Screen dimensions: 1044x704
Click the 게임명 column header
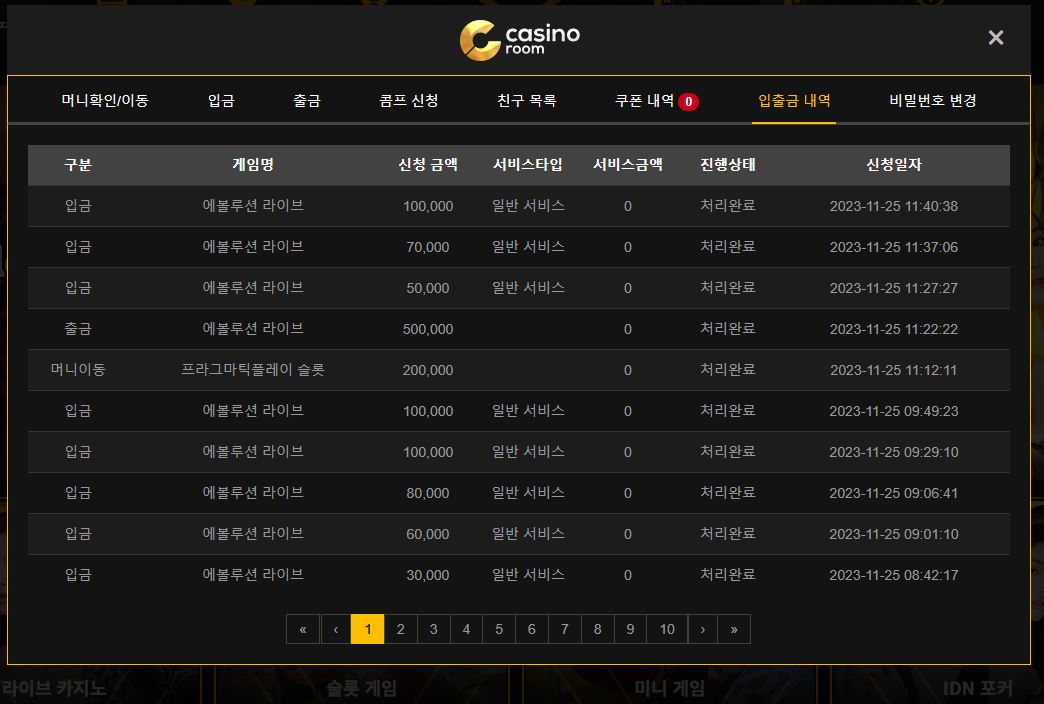coord(253,165)
